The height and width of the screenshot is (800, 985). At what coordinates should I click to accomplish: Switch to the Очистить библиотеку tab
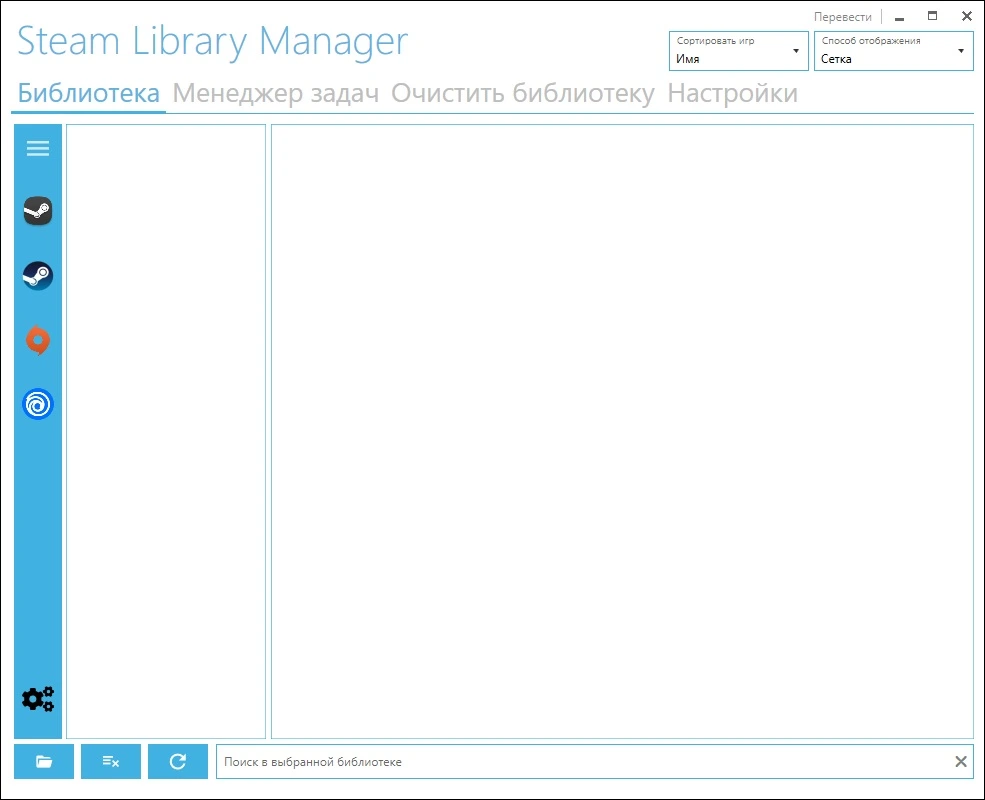[523, 94]
